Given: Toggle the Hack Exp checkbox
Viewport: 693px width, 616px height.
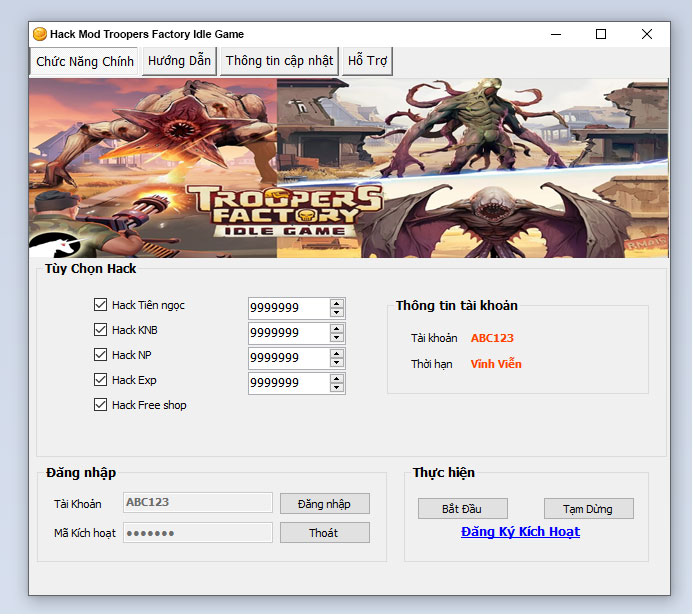Looking at the screenshot, I should (x=100, y=380).
